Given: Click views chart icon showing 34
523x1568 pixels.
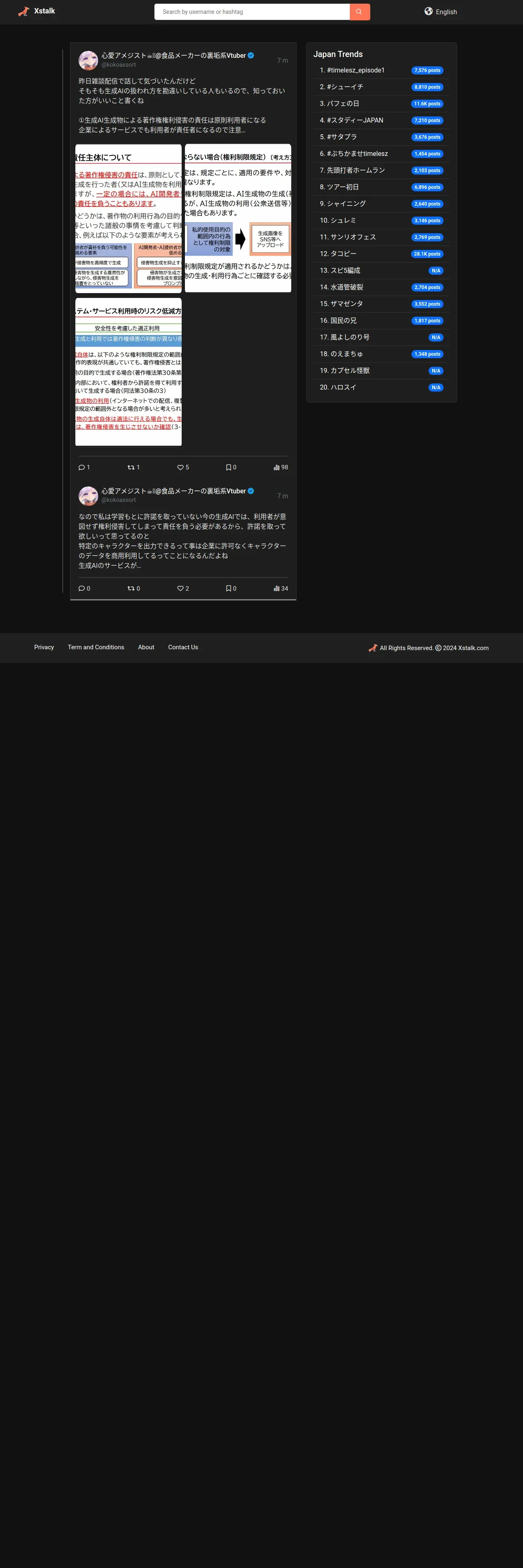Looking at the screenshot, I should (x=277, y=589).
